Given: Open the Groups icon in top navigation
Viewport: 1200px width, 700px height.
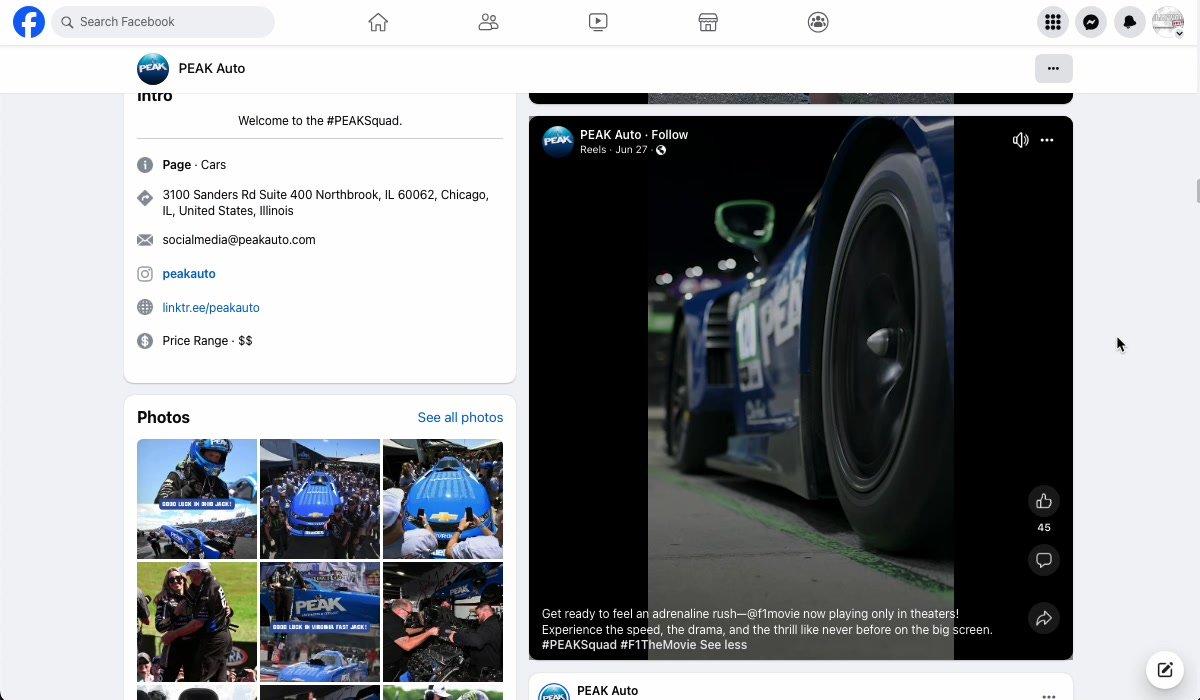Looking at the screenshot, I should pyautogui.click(x=818, y=22).
